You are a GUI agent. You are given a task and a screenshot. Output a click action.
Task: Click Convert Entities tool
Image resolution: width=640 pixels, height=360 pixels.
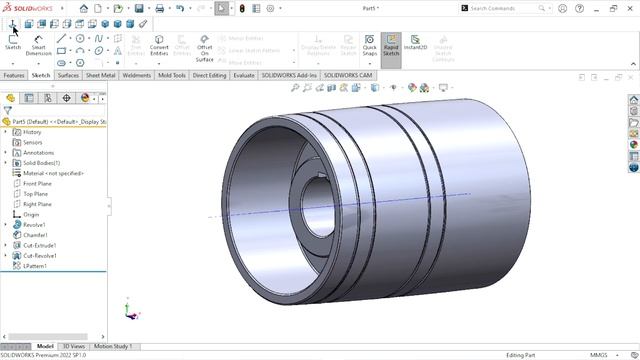pyautogui.click(x=159, y=45)
